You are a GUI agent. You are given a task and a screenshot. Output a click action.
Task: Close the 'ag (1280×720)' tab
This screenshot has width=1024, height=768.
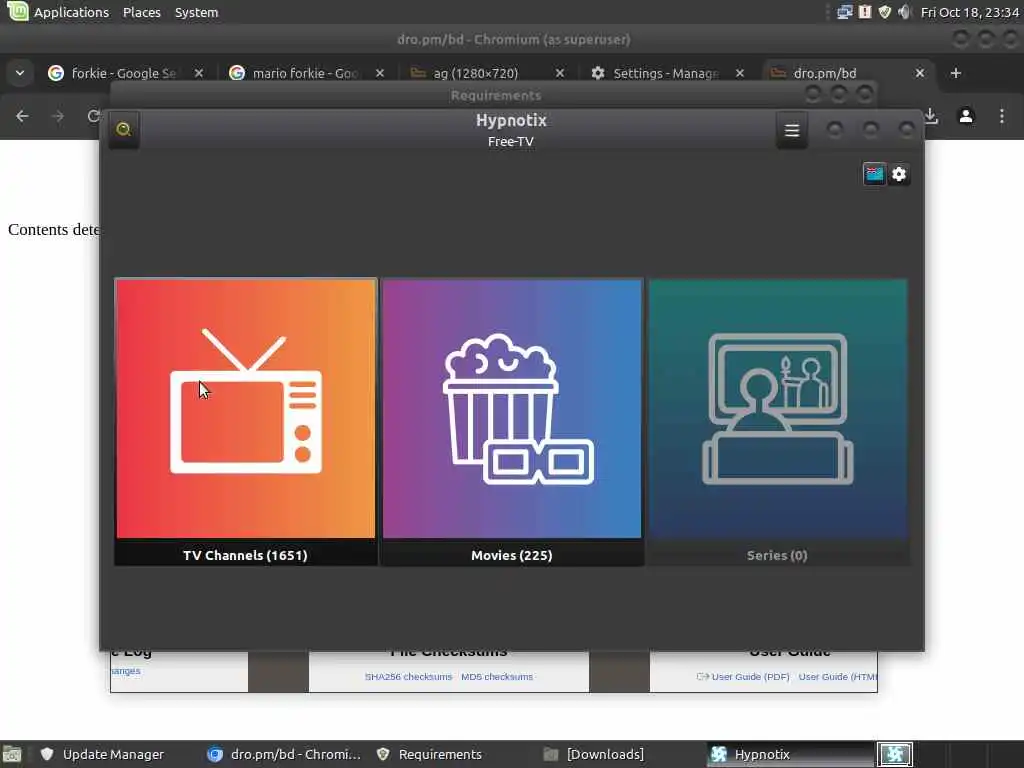[x=560, y=73]
